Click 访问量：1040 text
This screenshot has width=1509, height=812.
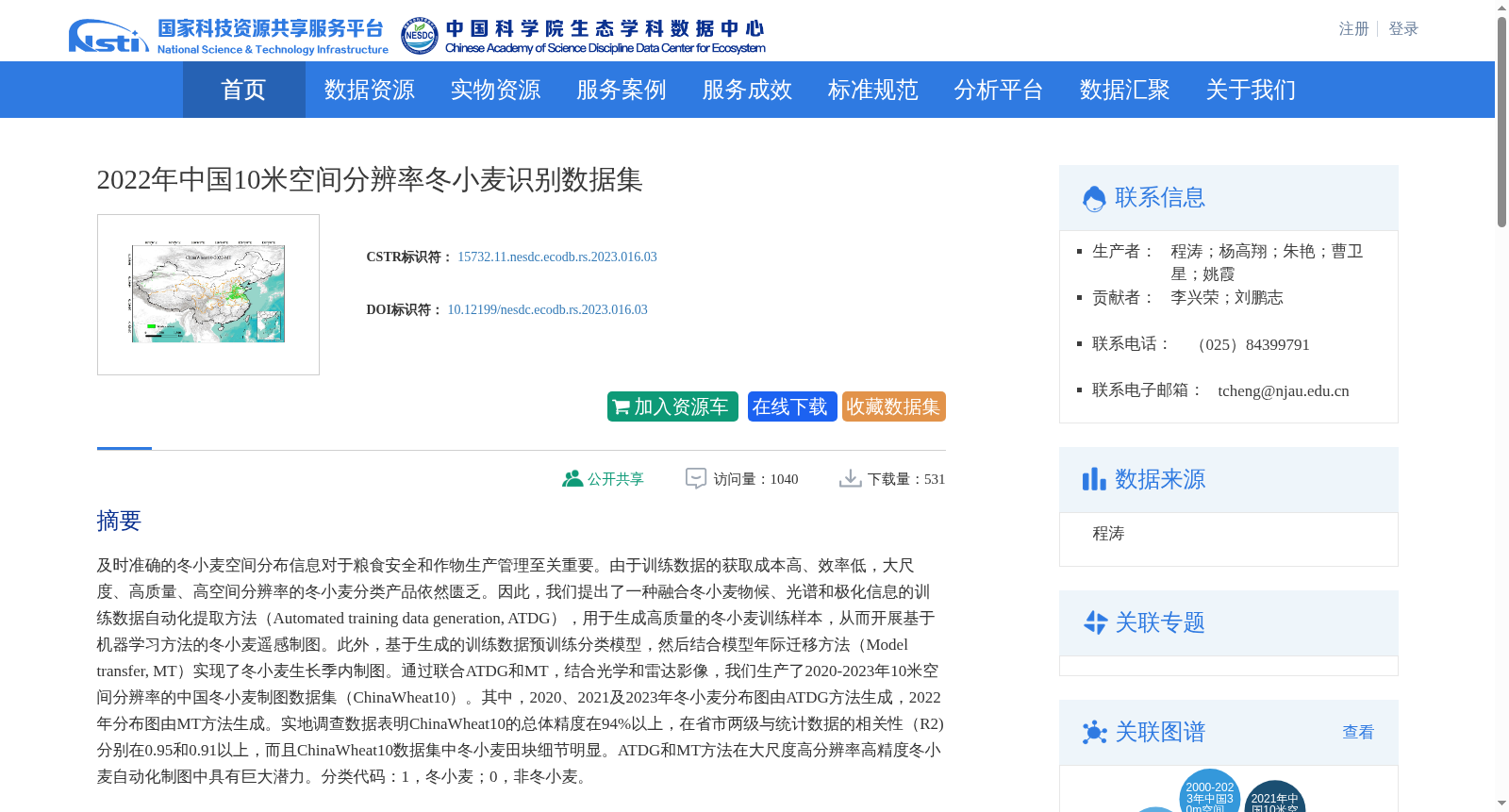(755, 479)
